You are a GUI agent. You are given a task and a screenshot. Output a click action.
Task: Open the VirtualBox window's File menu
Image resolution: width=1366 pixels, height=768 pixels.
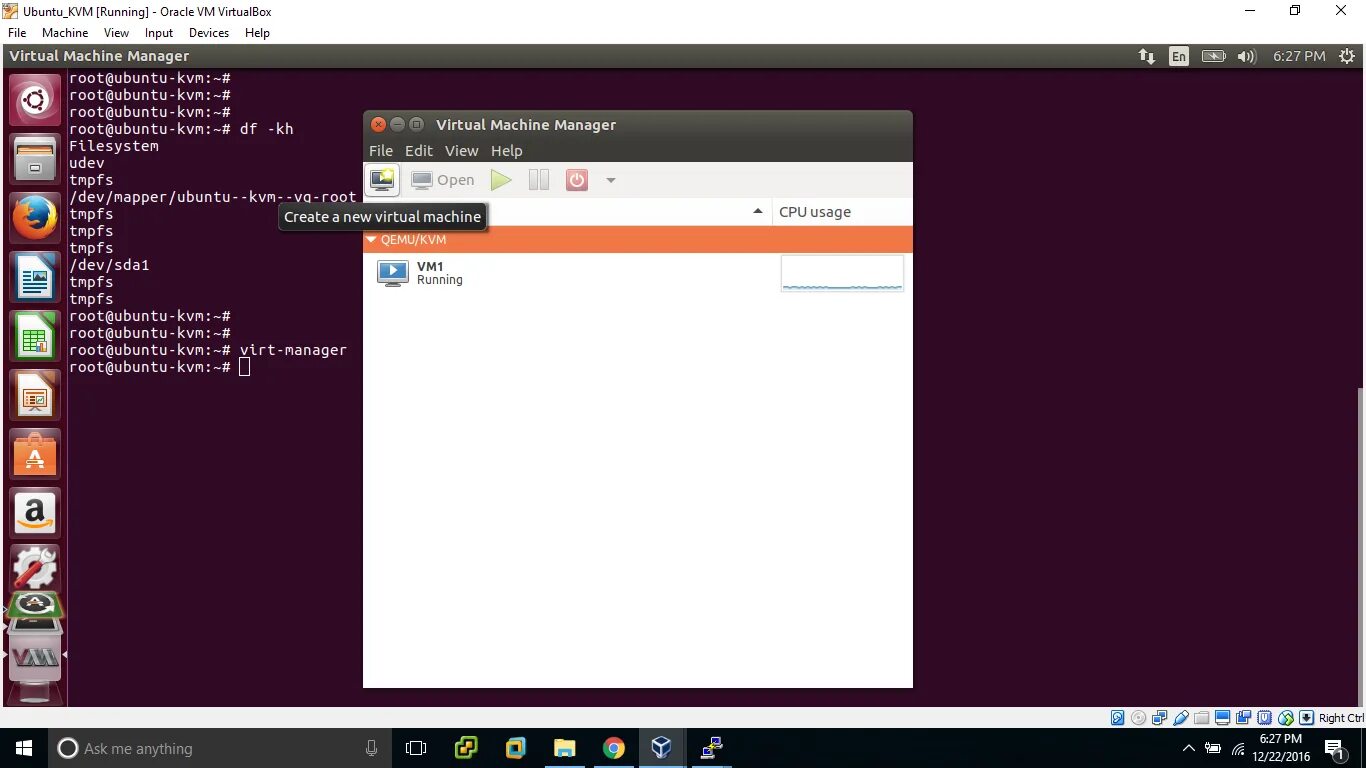point(17,33)
